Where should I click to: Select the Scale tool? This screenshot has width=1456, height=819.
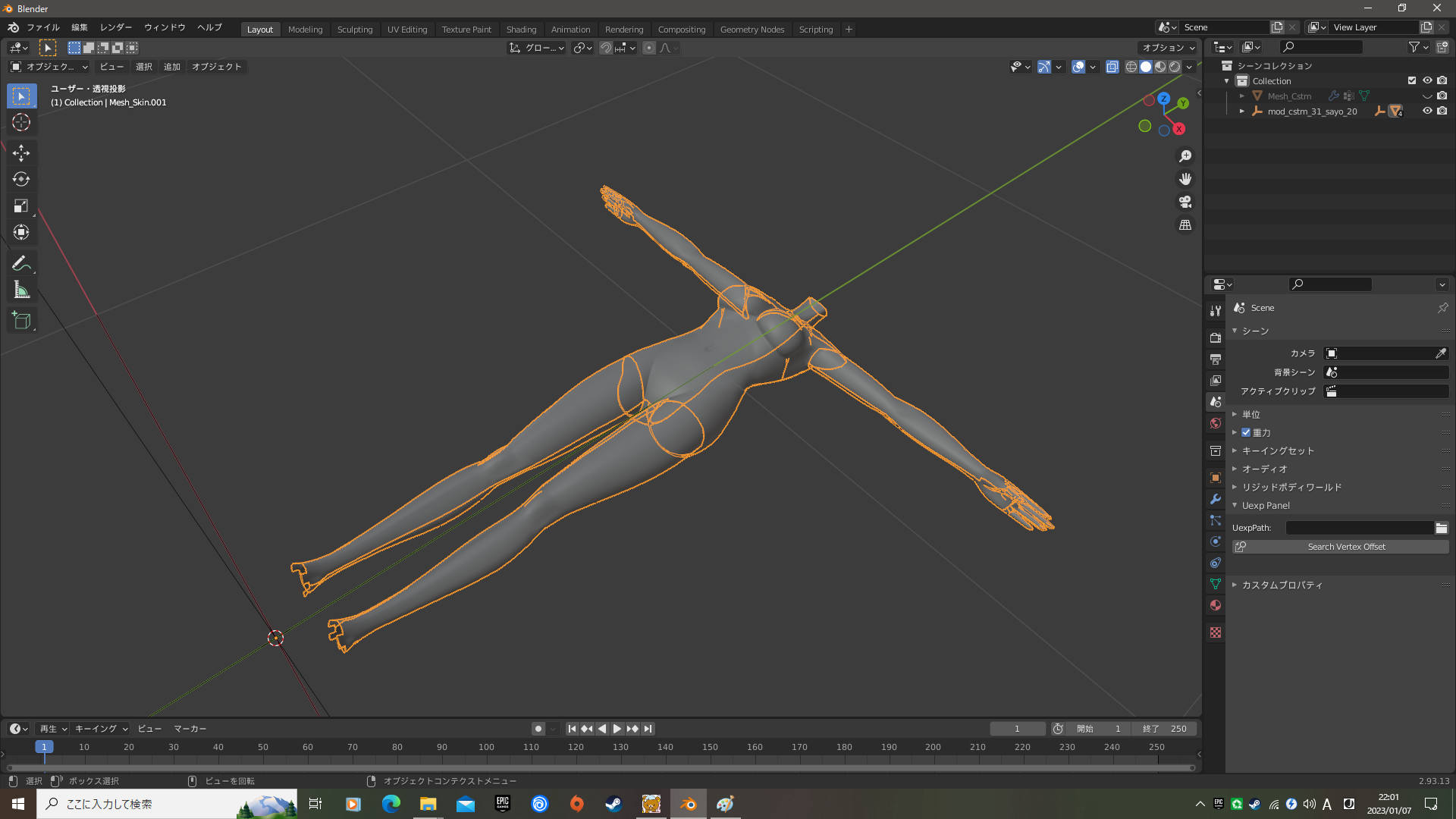[x=21, y=206]
